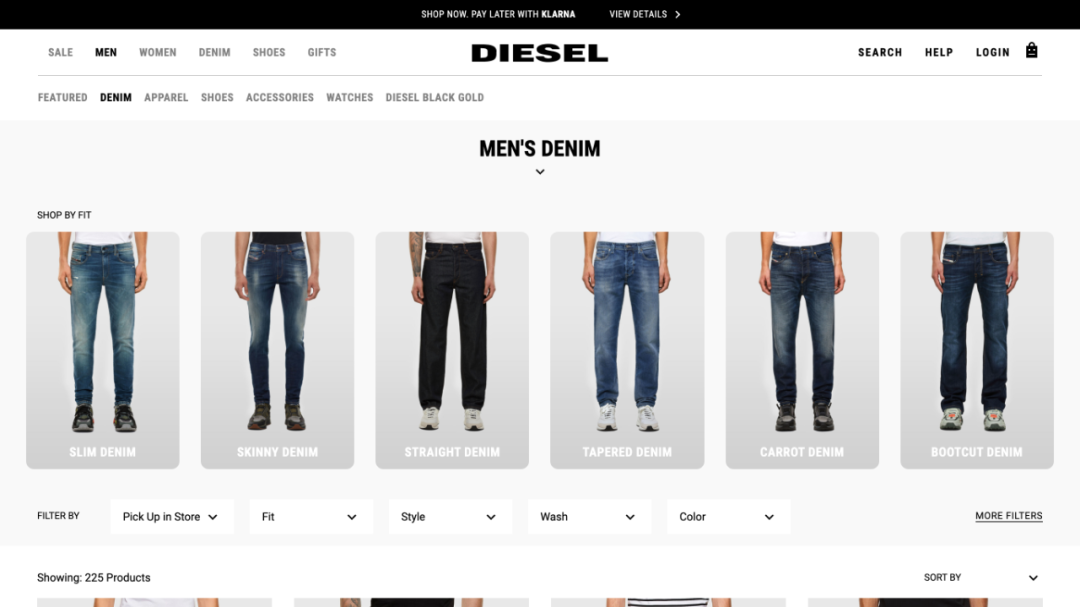This screenshot has width=1080, height=607.
Task: Select the Slim Denim fit thumbnail
Action: pyautogui.click(x=103, y=350)
